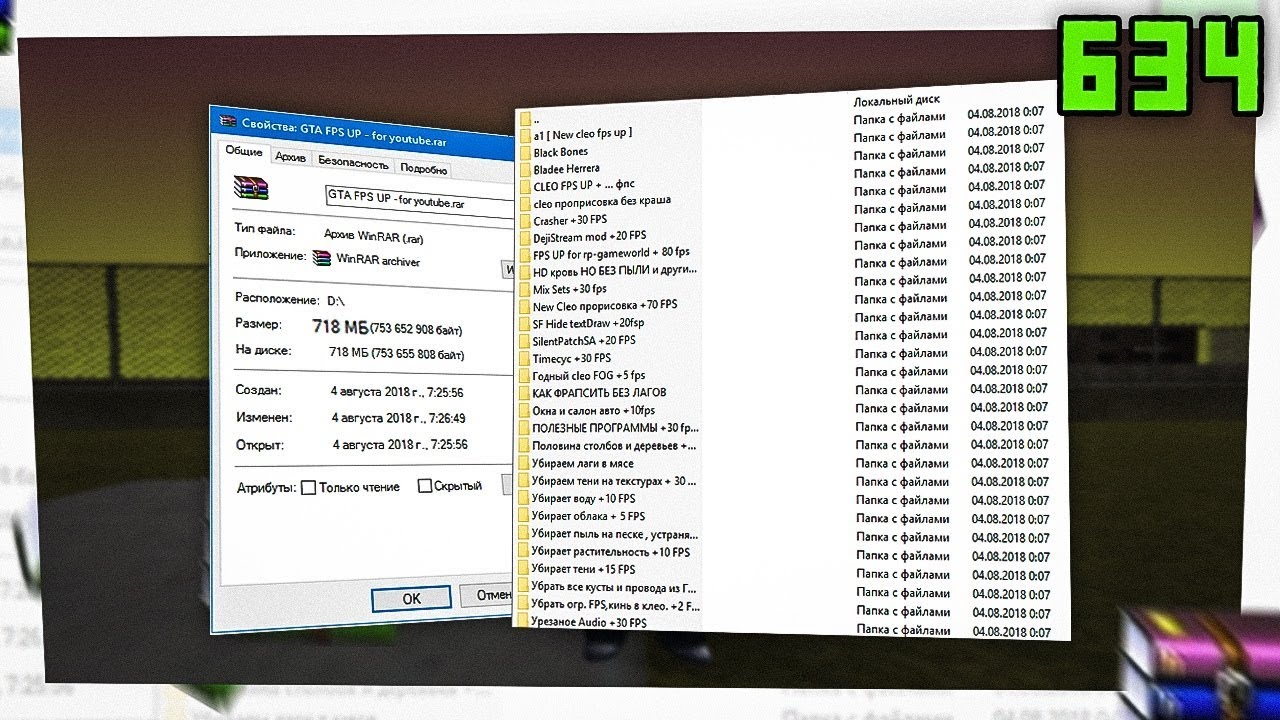Viewport: 1280px width, 720px height.
Task: Click folder icon of 'Годный cleo FOG +5 fps'
Action: pos(524,375)
